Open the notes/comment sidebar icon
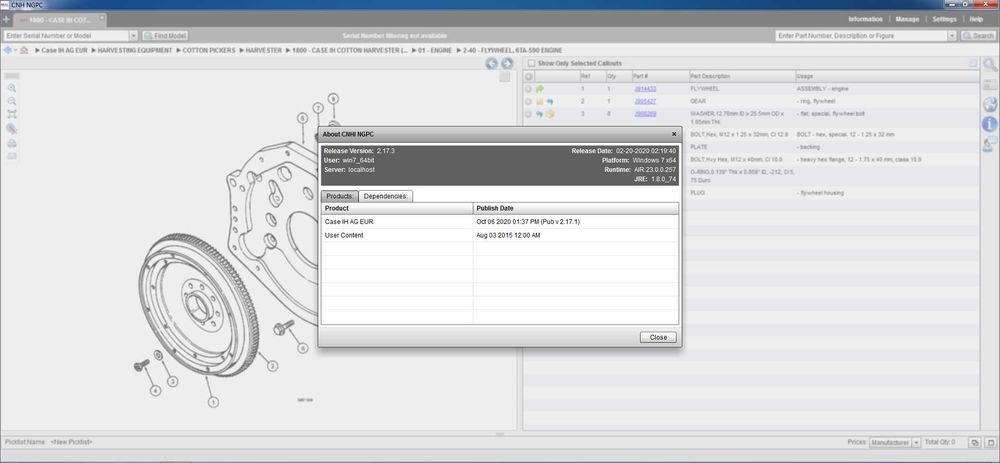Viewport: 1000px width, 463px height. [990, 144]
